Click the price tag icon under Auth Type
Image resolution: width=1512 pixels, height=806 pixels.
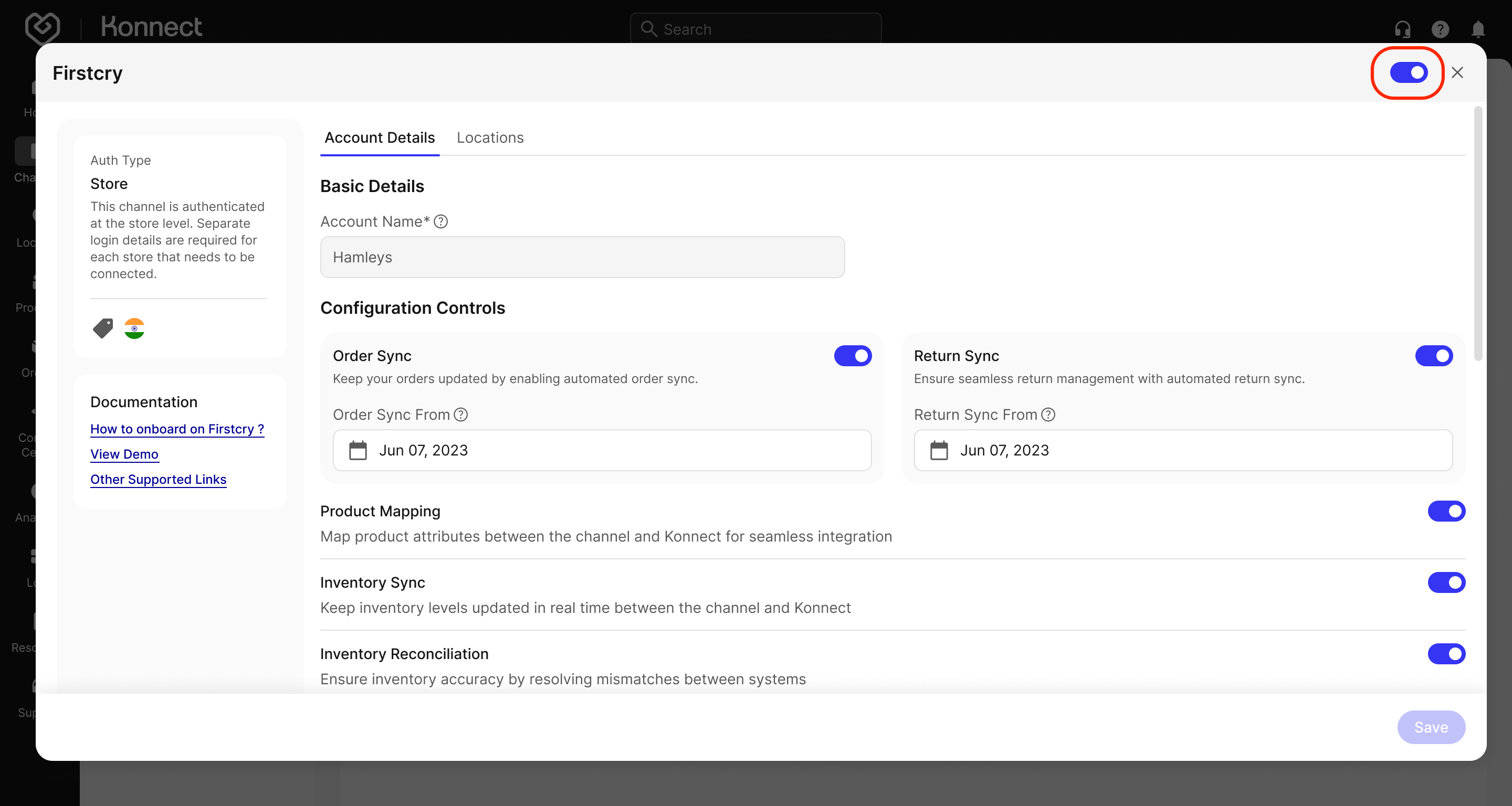coord(103,328)
